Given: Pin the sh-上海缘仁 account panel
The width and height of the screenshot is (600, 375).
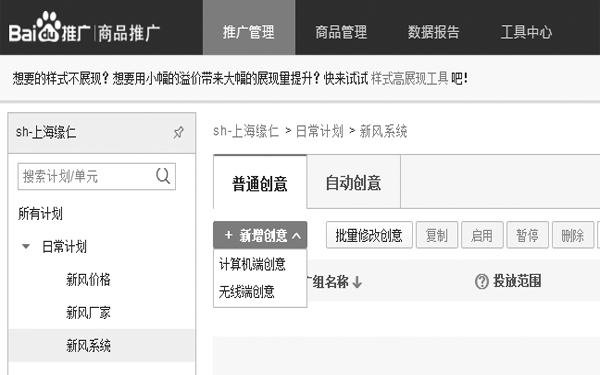Looking at the screenshot, I should click(178, 133).
